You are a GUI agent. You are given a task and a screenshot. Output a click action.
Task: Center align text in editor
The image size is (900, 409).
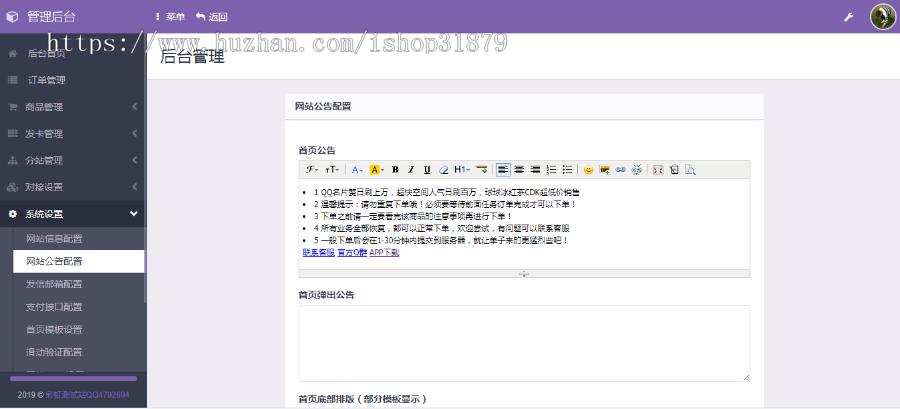(519, 170)
